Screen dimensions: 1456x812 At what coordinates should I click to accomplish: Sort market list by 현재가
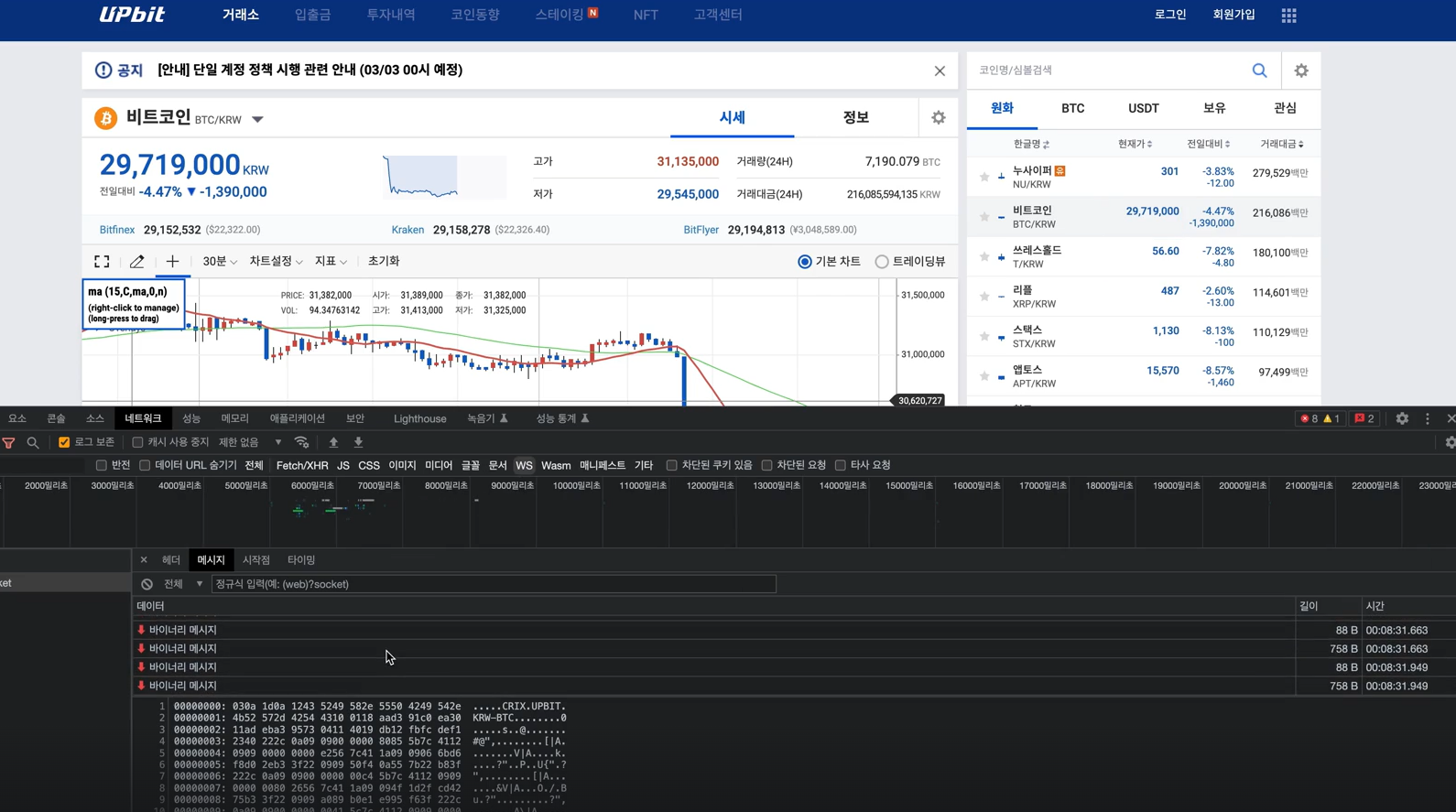pyautogui.click(x=1135, y=144)
